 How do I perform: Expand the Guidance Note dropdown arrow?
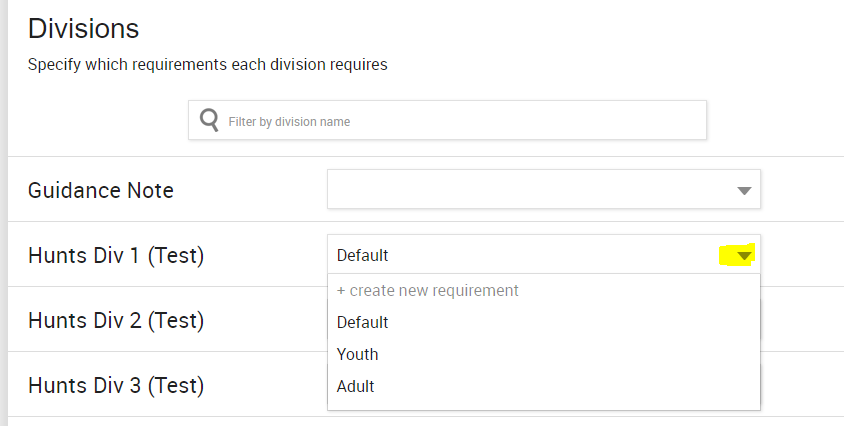point(743,190)
